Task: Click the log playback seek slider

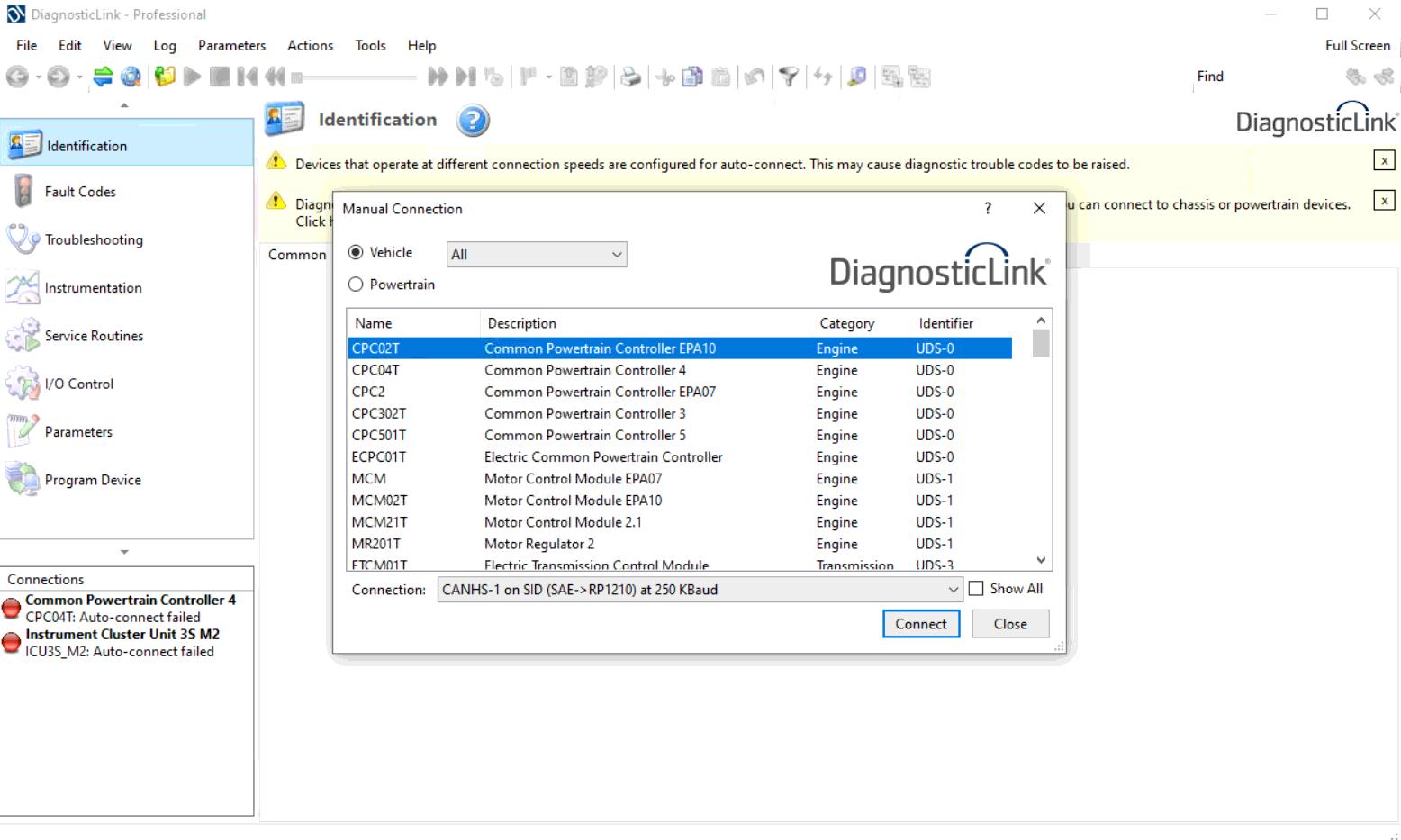Action: (356, 77)
